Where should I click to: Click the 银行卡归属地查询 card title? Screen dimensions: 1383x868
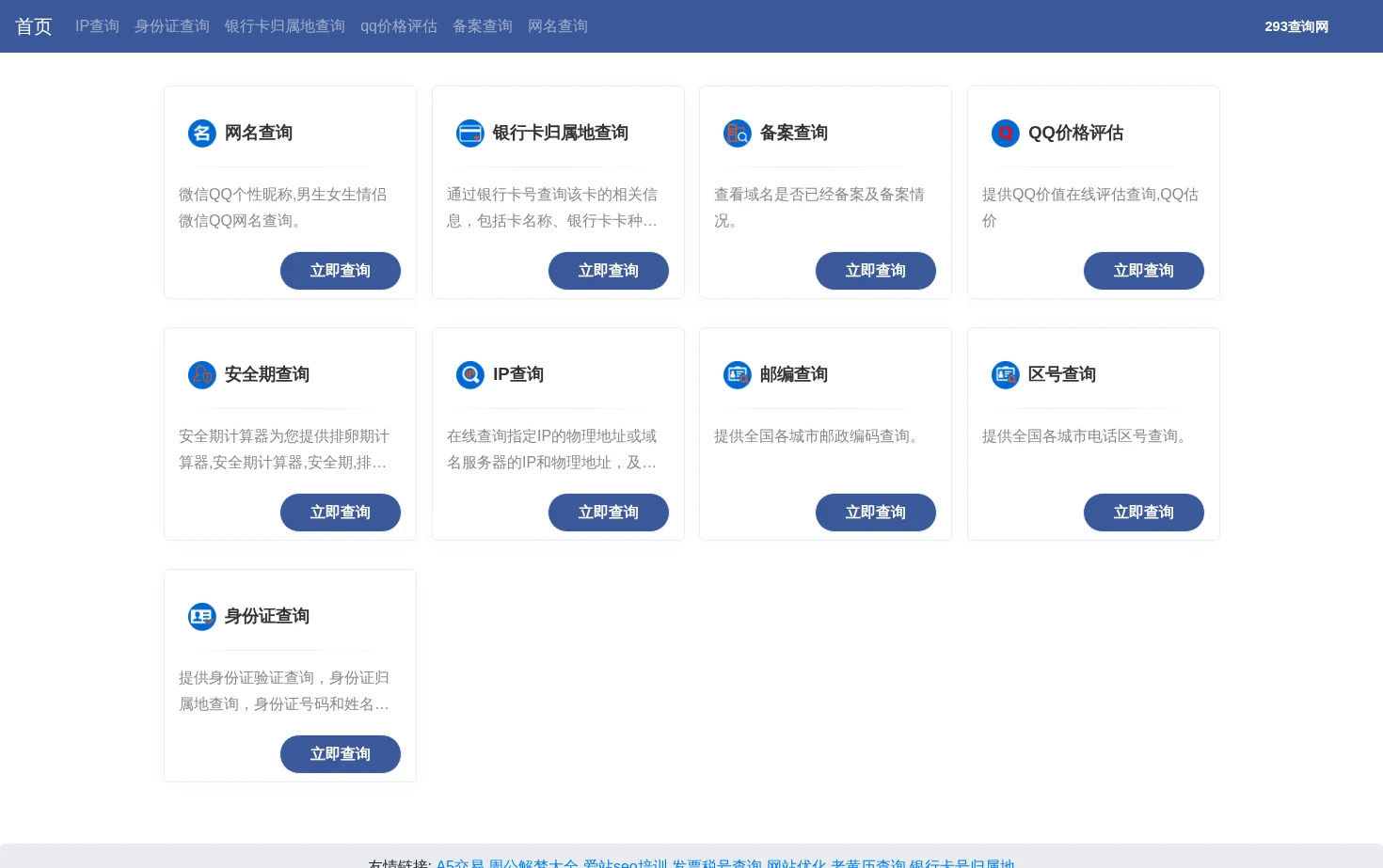[x=561, y=134]
